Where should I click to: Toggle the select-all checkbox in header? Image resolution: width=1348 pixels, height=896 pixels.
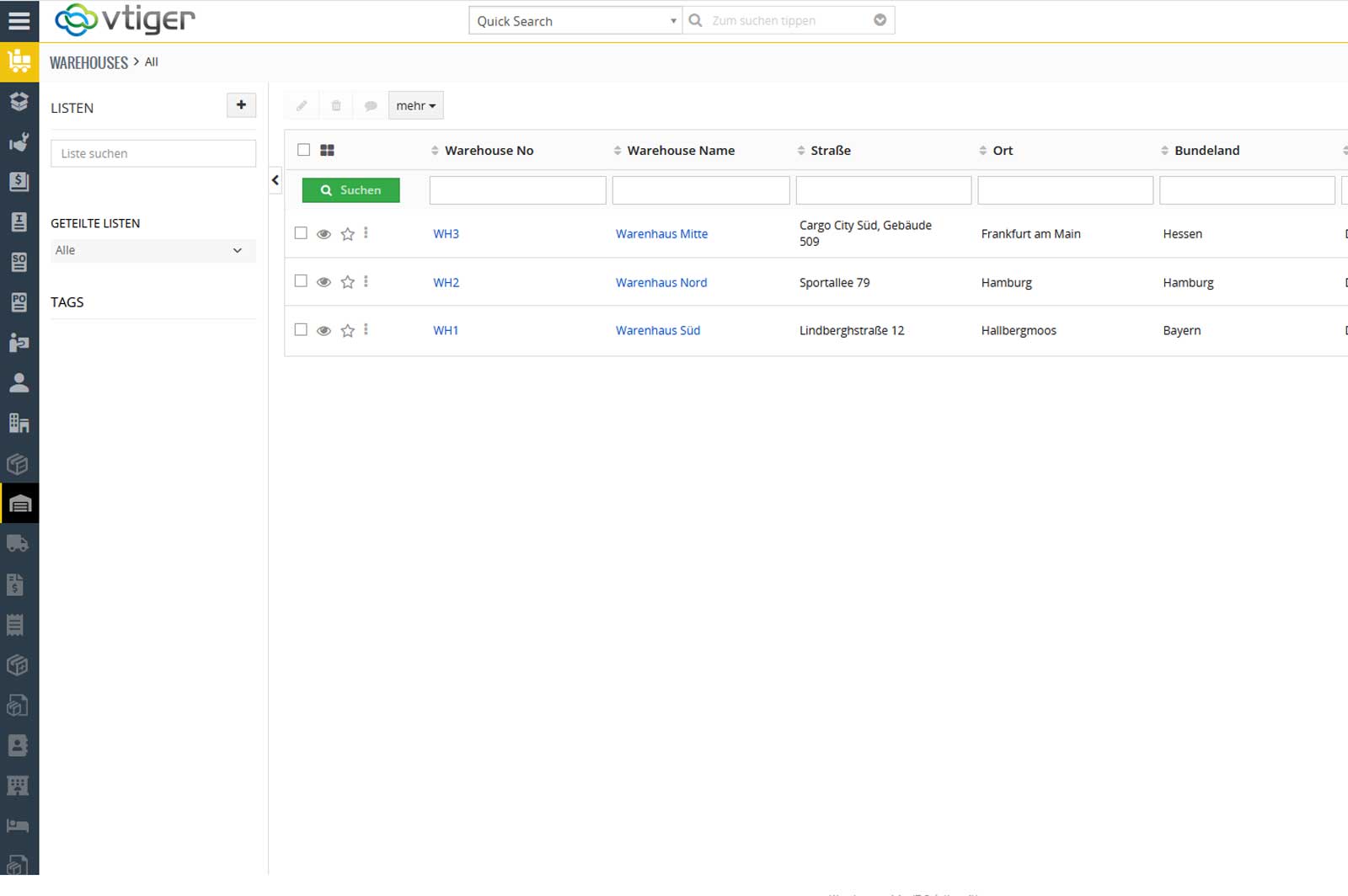coord(303,150)
